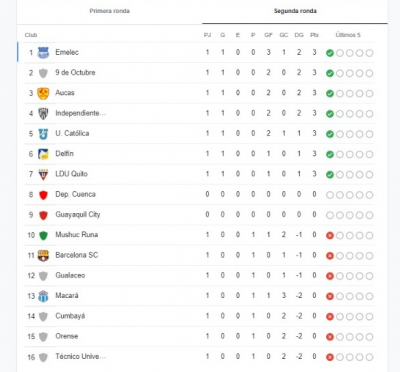Click the Delfín club logo
Screen dimensions: 400x372
(43, 154)
